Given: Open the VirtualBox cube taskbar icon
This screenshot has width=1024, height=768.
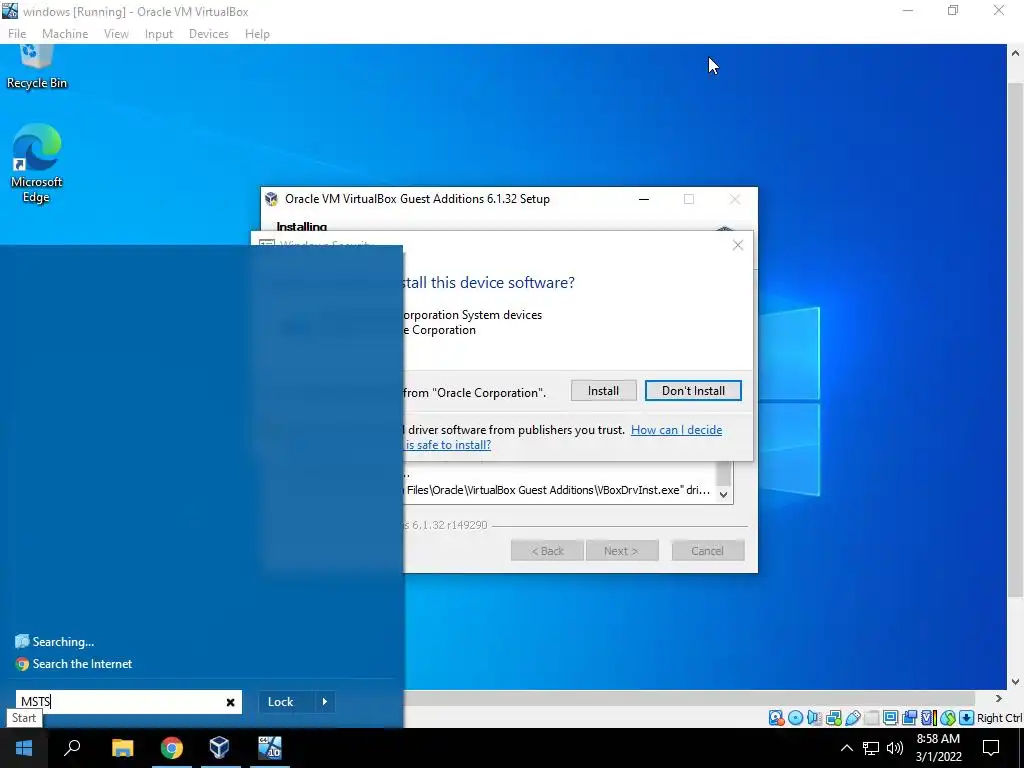Looking at the screenshot, I should click(x=219, y=748).
